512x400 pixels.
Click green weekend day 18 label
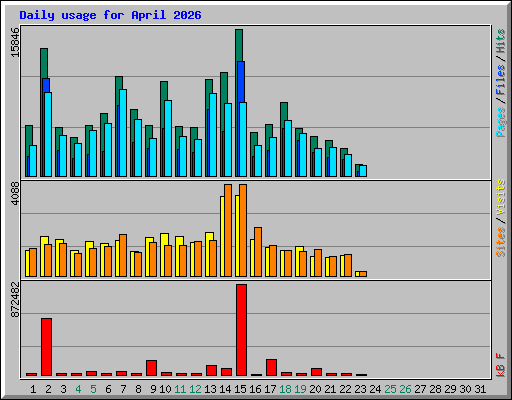[285, 389]
